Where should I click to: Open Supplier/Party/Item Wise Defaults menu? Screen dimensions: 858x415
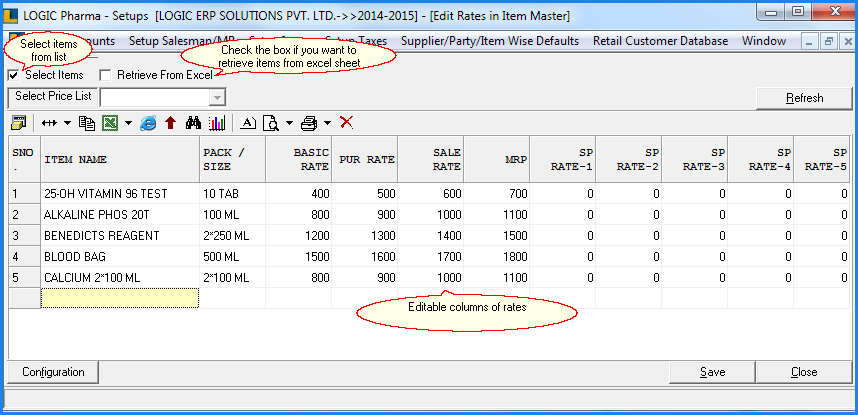pyautogui.click(x=490, y=41)
